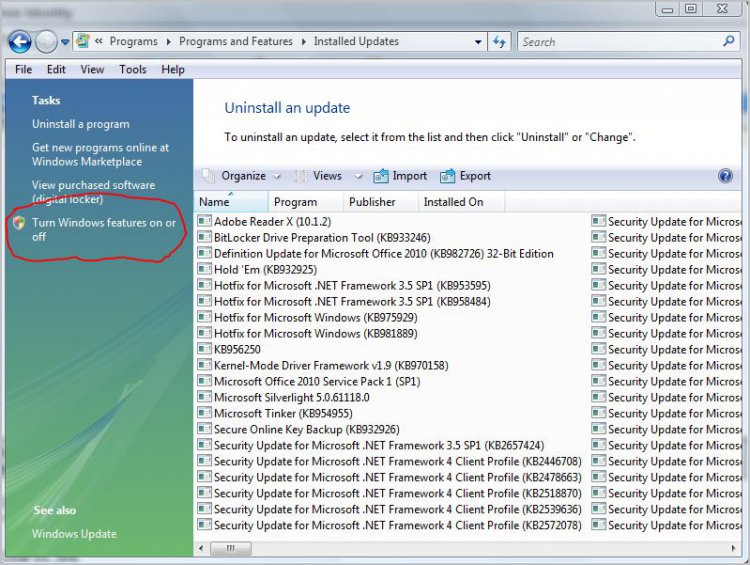The width and height of the screenshot is (750, 565).
Task: Select Microsoft Tinker (KB954955)
Action: coord(283,414)
